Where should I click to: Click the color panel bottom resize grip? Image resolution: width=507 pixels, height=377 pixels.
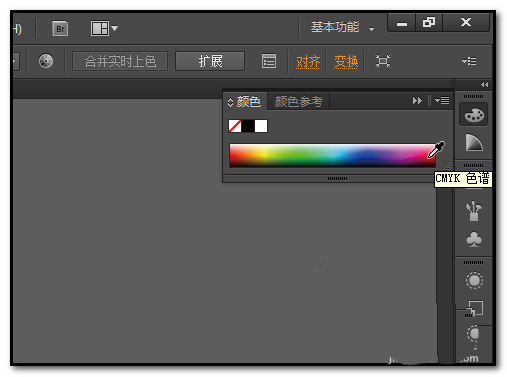(x=337, y=179)
